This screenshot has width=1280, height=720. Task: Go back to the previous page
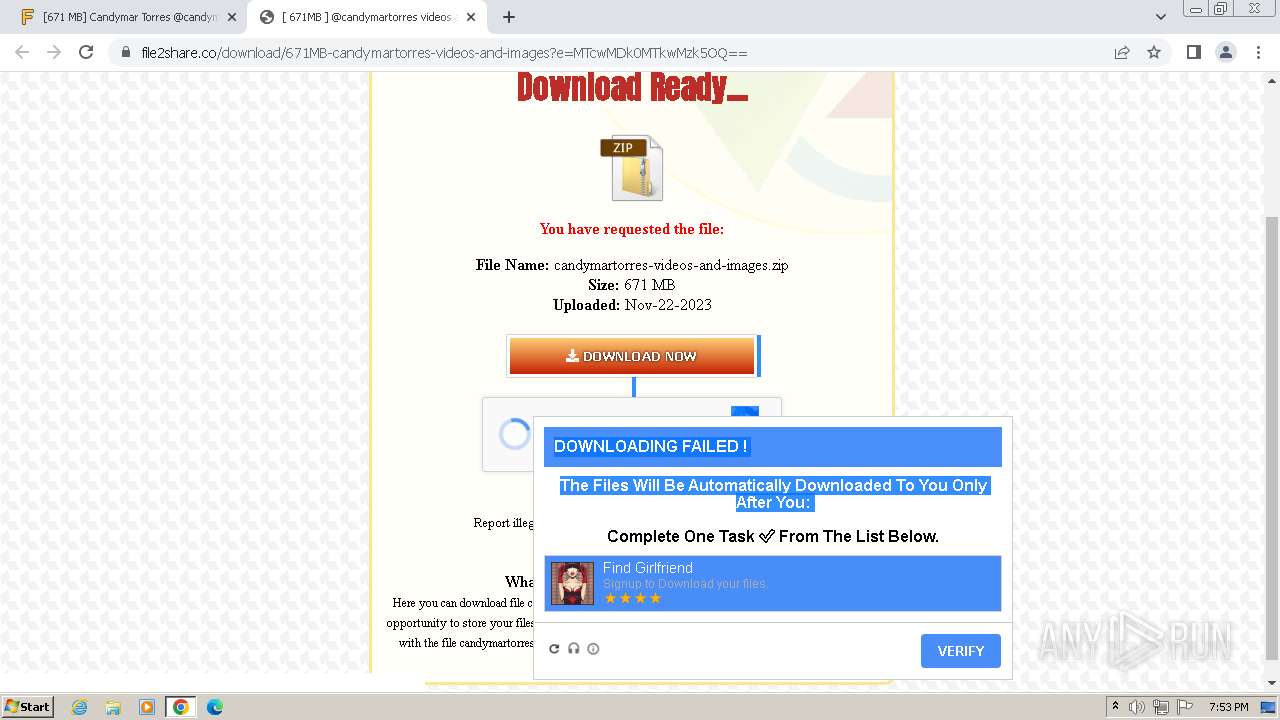[x=22, y=52]
